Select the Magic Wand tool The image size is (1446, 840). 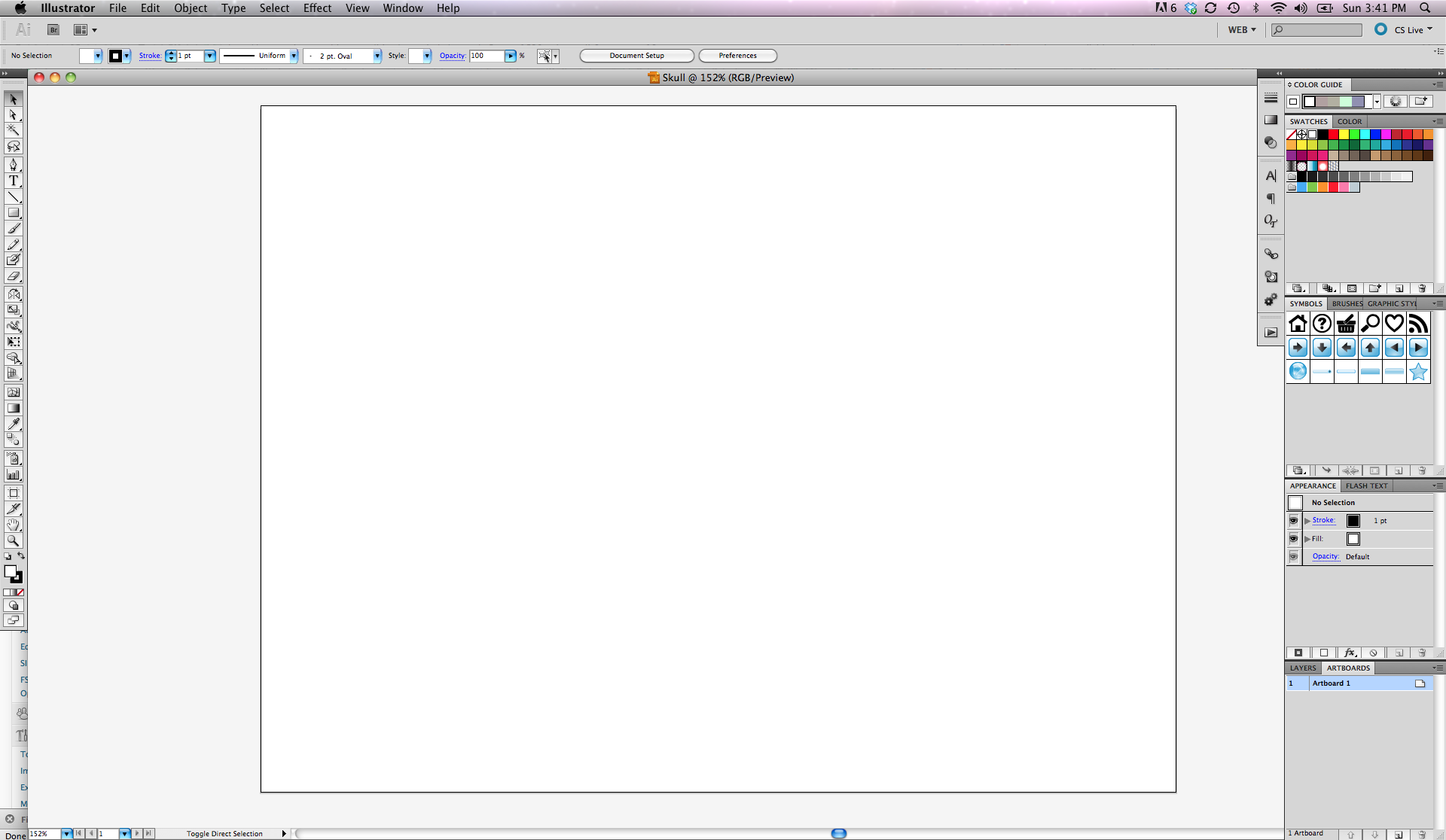(x=14, y=131)
